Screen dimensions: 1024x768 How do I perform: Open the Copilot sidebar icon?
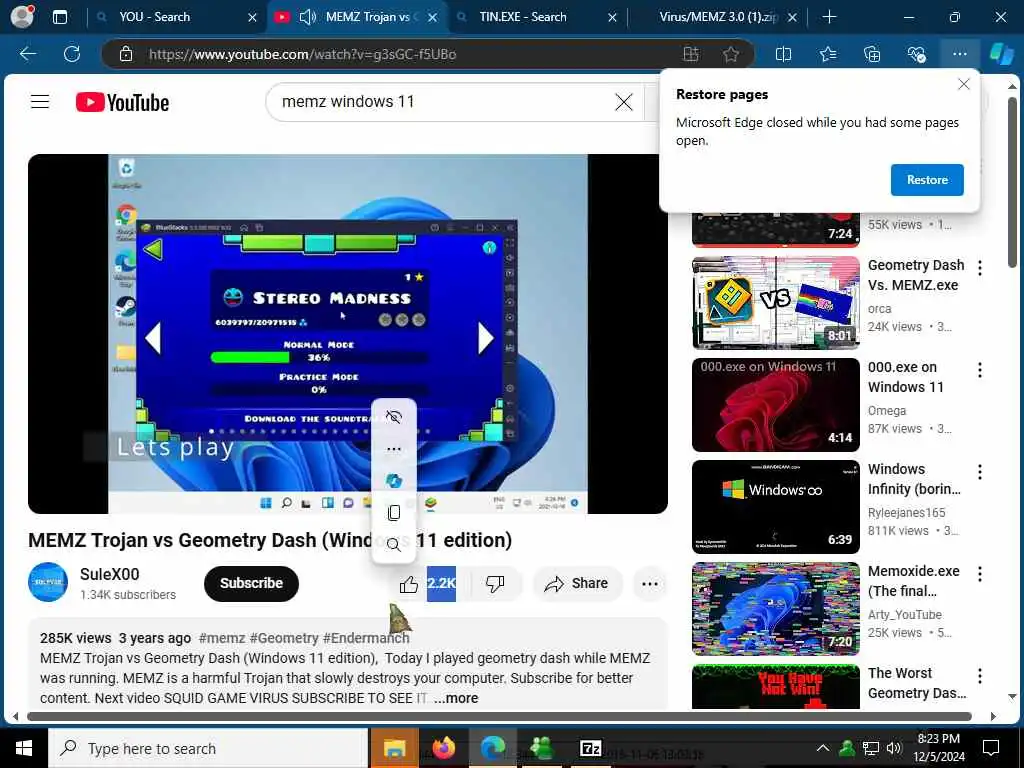click(1001, 54)
